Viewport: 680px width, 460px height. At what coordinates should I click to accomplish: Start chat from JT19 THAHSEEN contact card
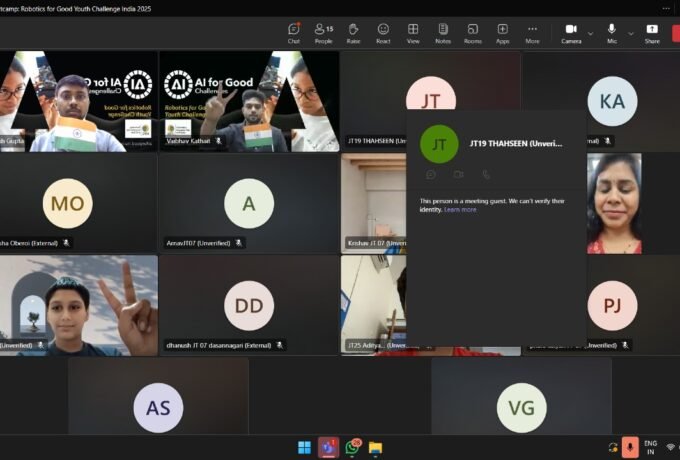[x=431, y=174]
